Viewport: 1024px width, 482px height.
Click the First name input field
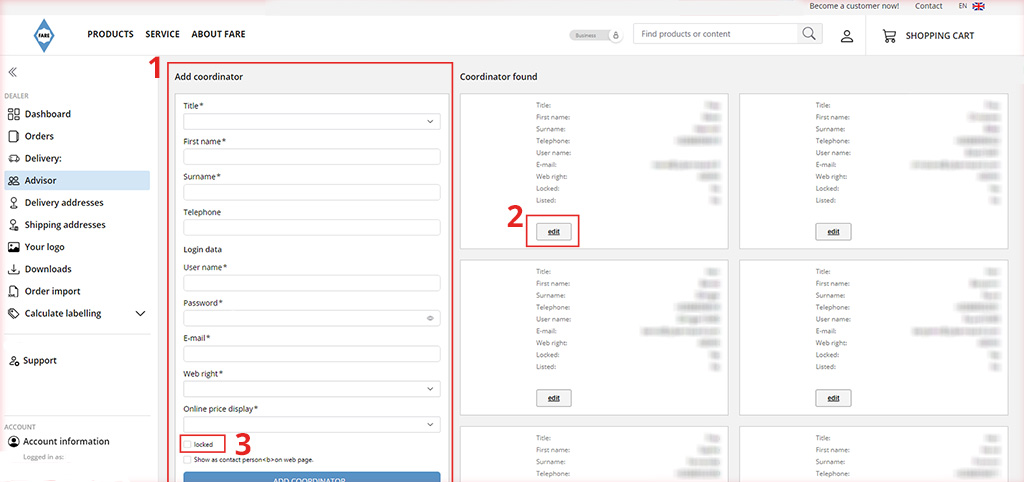(x=312, y=157)
